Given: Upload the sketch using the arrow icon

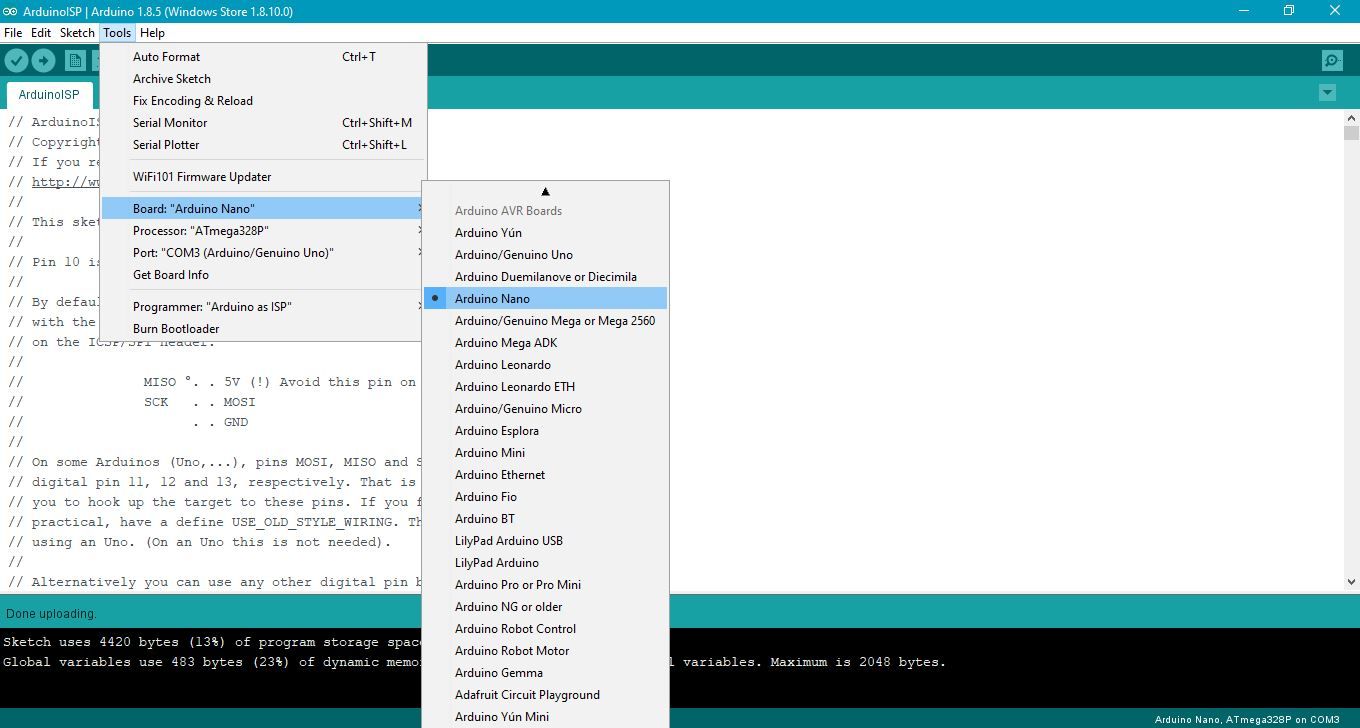Looking at the screenshot, I should click(x=43, y=60).
